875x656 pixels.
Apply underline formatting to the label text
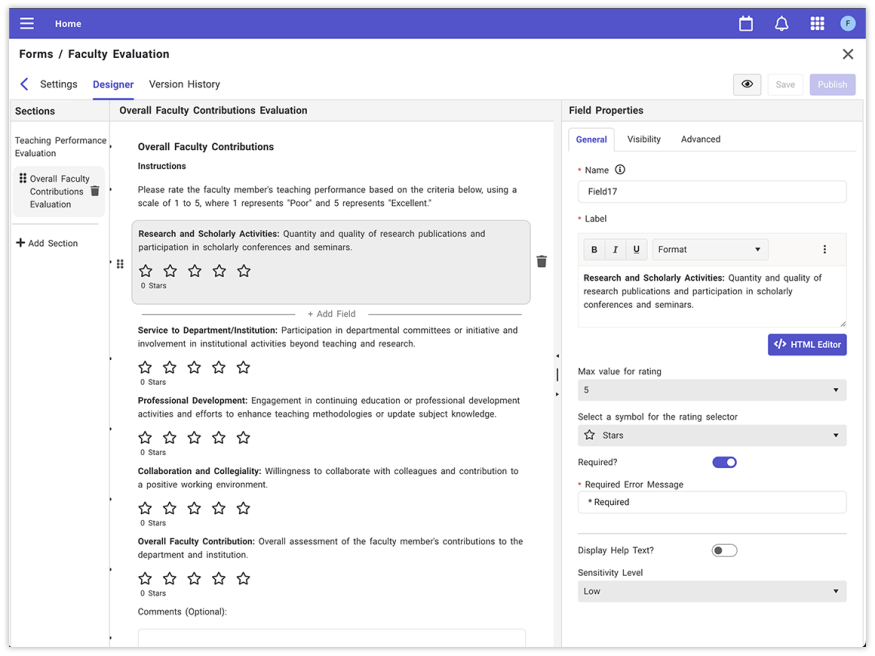coord(636,248)
